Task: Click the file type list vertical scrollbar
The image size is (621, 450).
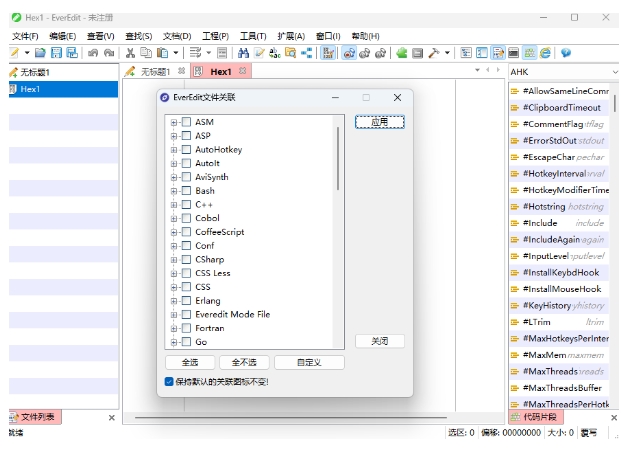Action: (x=338, y=158)
